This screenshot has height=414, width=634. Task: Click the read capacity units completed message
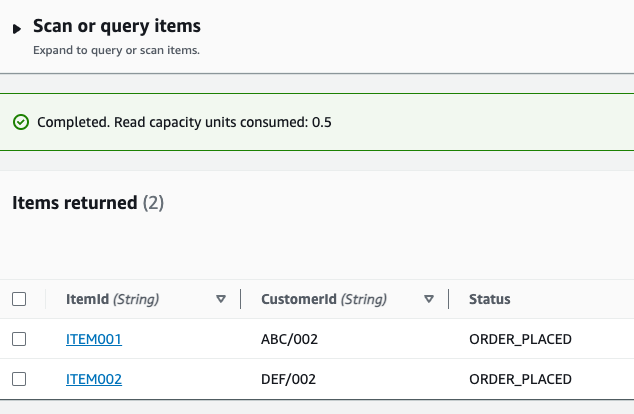click(184, 122)
